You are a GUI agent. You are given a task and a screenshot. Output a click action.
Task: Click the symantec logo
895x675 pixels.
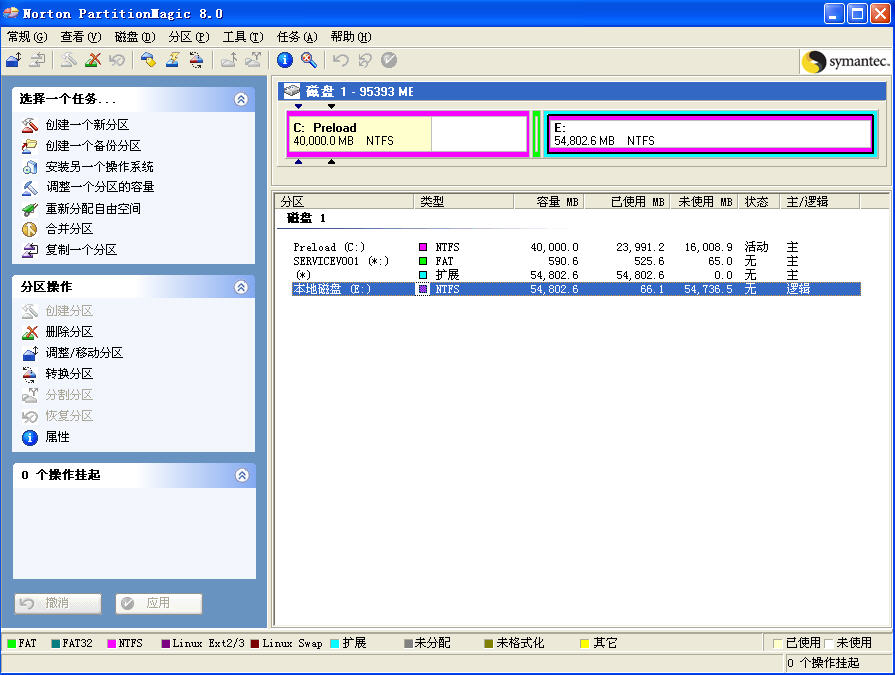point(845,61)
